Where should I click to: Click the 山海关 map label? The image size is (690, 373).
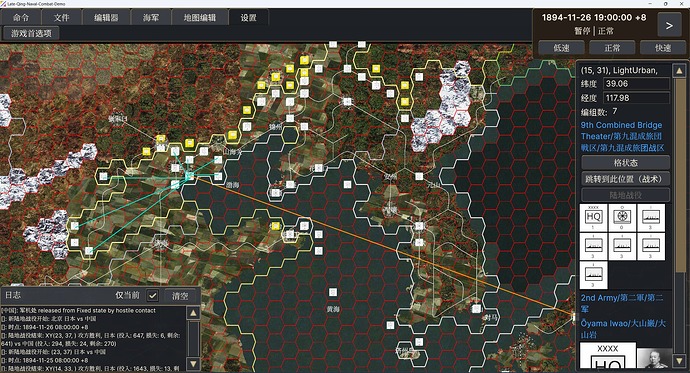tap(232, 152)
